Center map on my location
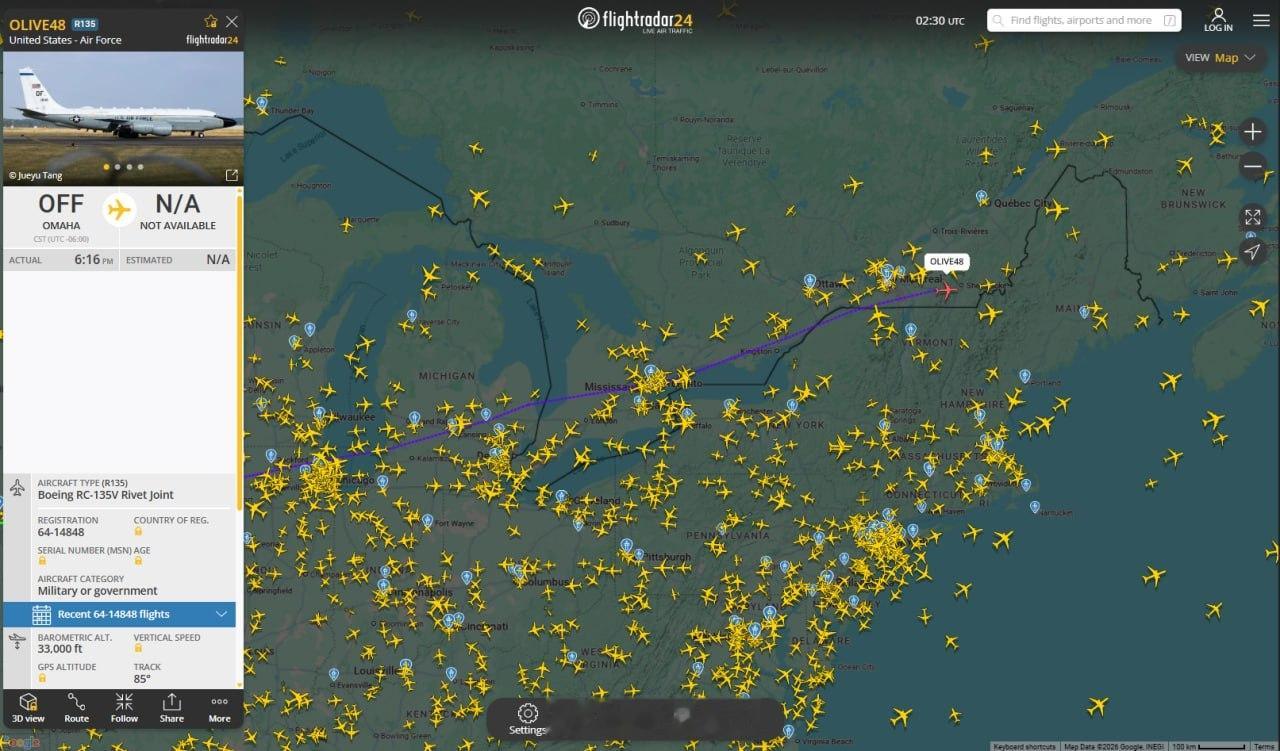The height and width of the screenshot is (751, 1280). click(1253, 252)
